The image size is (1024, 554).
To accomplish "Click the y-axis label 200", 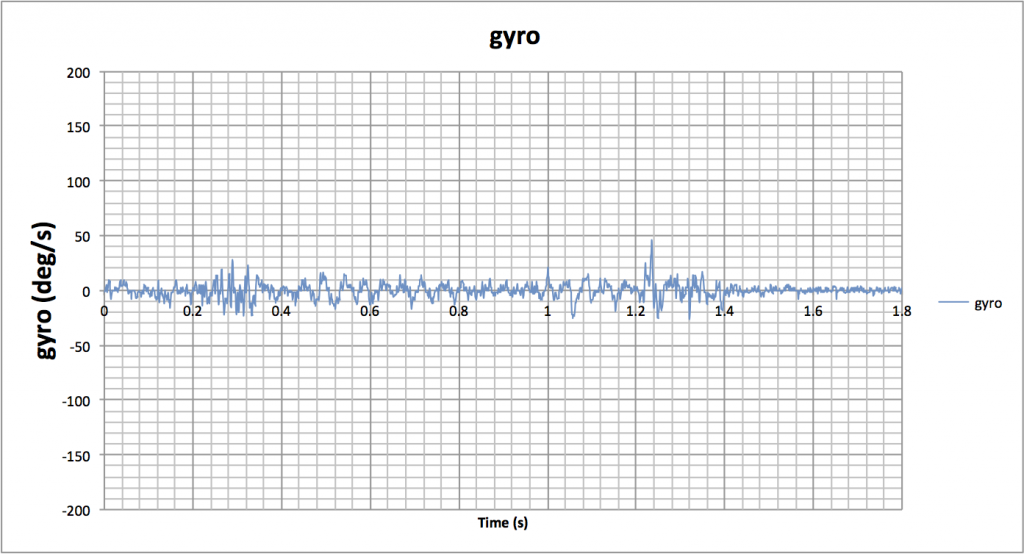I will point(78,73).
